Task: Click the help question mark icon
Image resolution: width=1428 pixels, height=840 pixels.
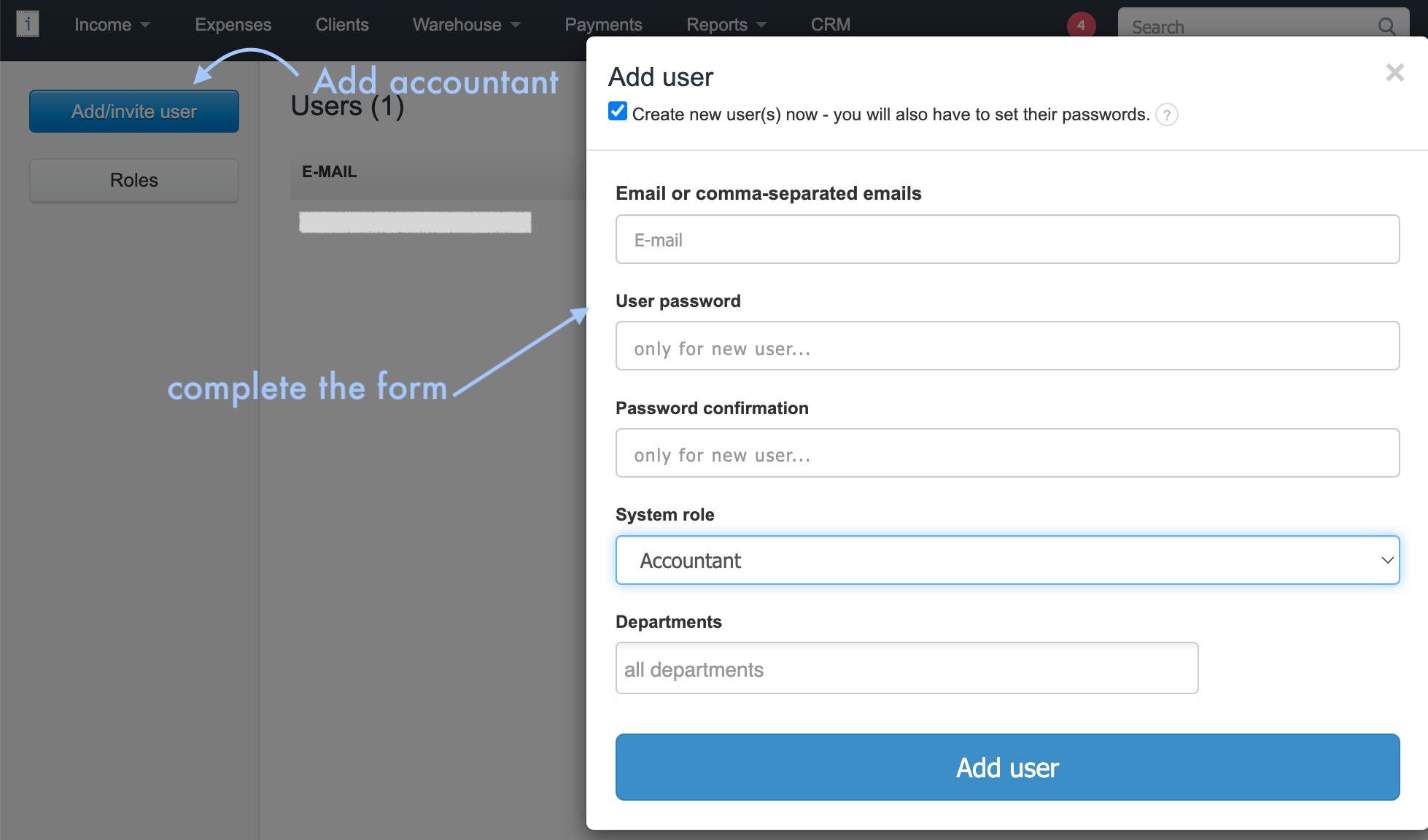Action: 1167,115
